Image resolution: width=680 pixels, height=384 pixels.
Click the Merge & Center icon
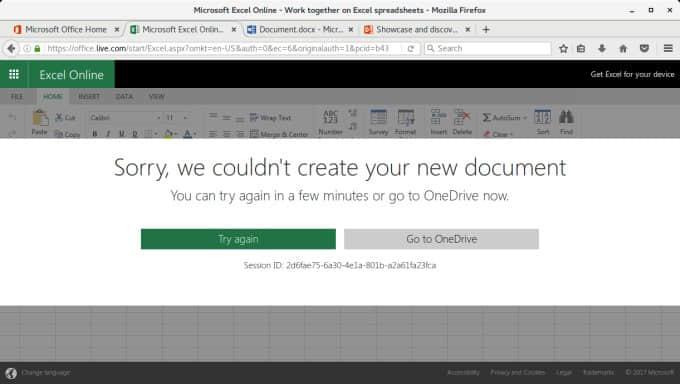(254, 134)
